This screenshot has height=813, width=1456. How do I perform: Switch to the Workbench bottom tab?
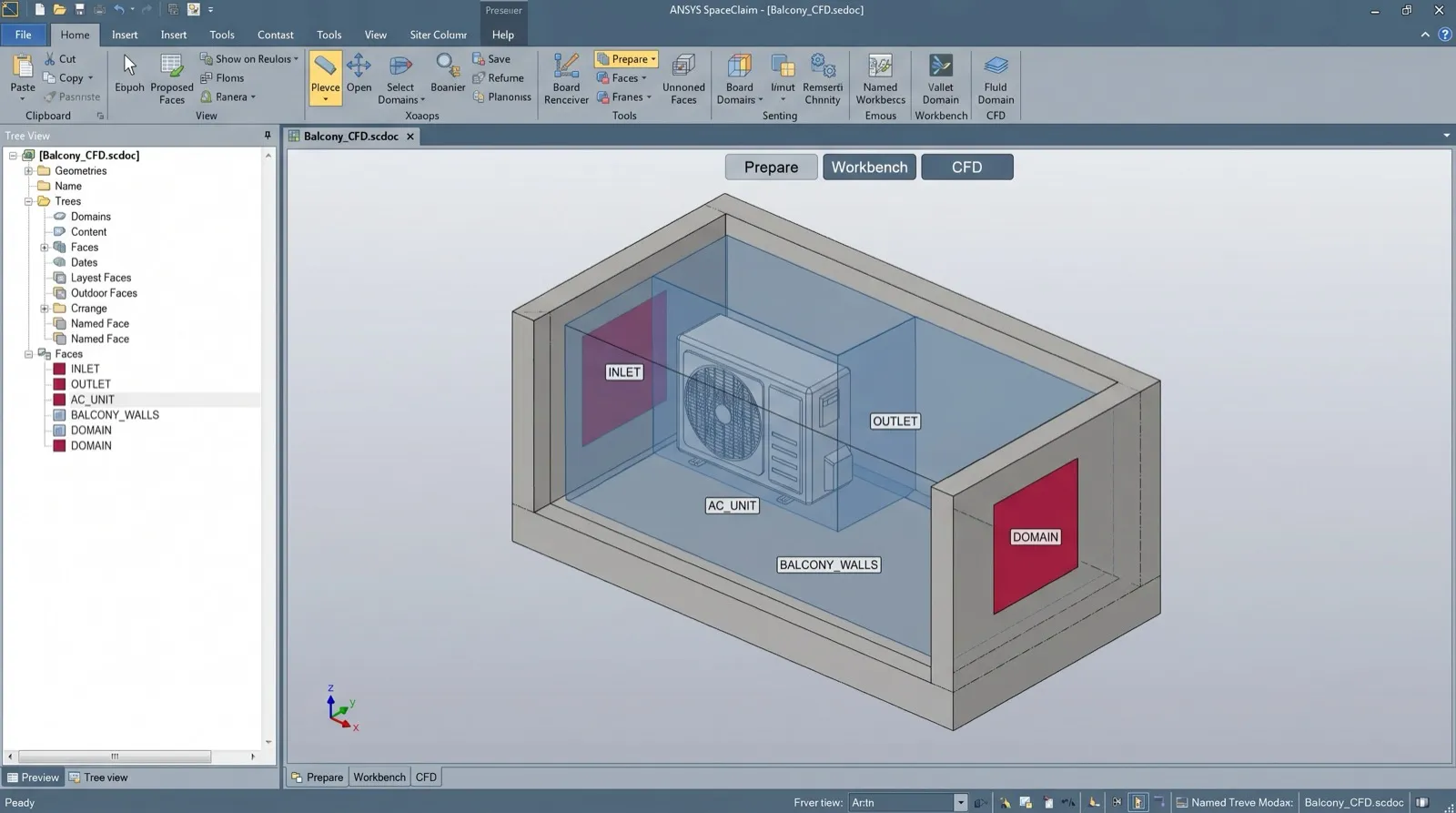point(379,777)
